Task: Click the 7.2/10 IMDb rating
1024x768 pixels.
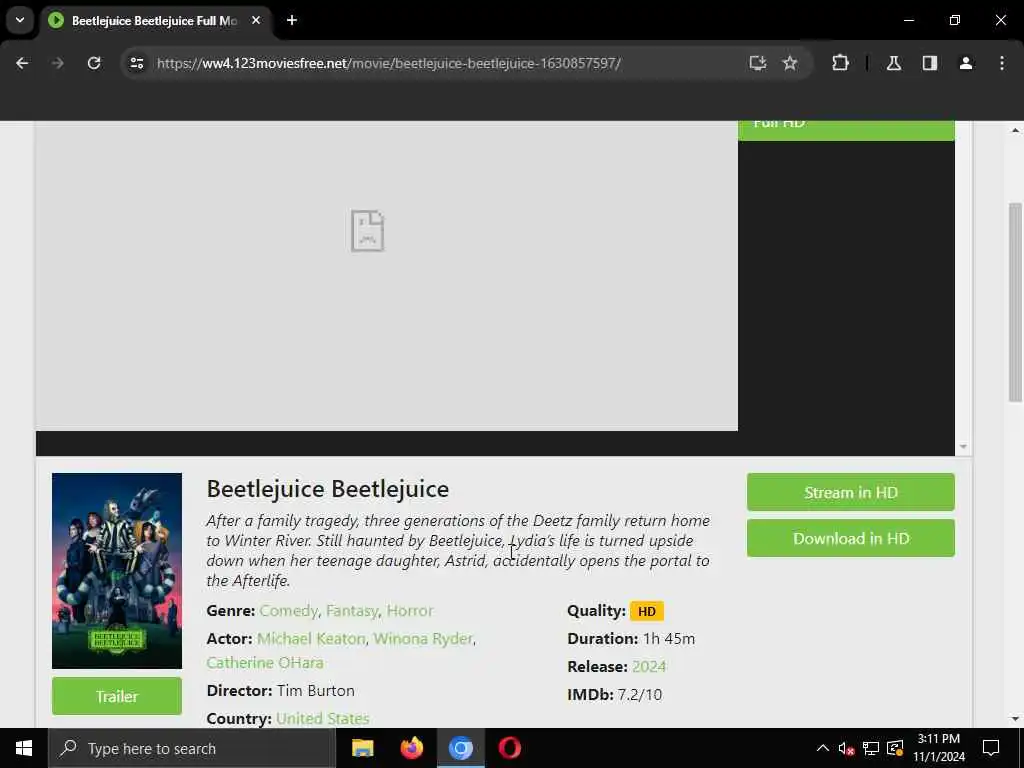Action: click(639, 694)
